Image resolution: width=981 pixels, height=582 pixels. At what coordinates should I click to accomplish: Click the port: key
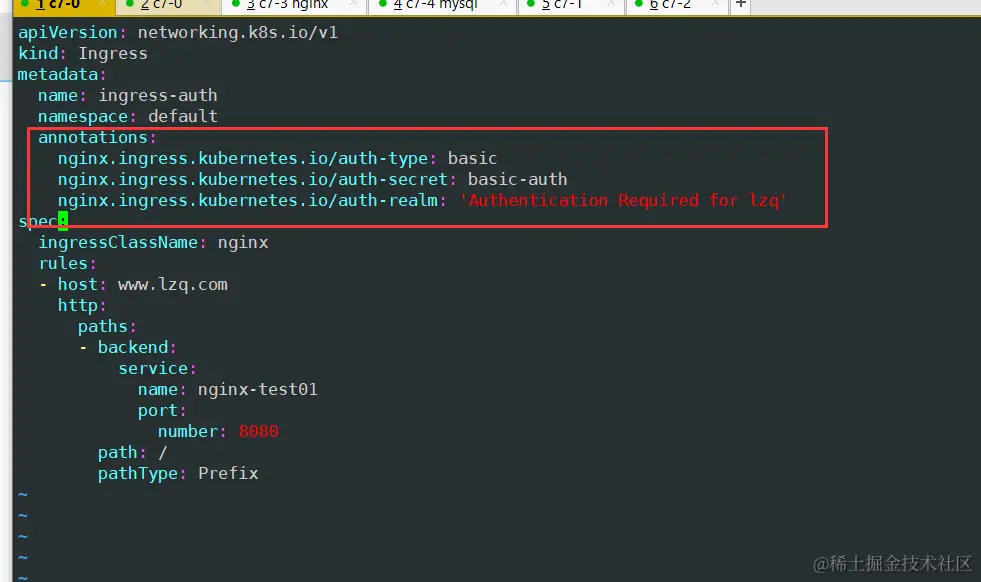pyautogui.click(x=162, y=411)
